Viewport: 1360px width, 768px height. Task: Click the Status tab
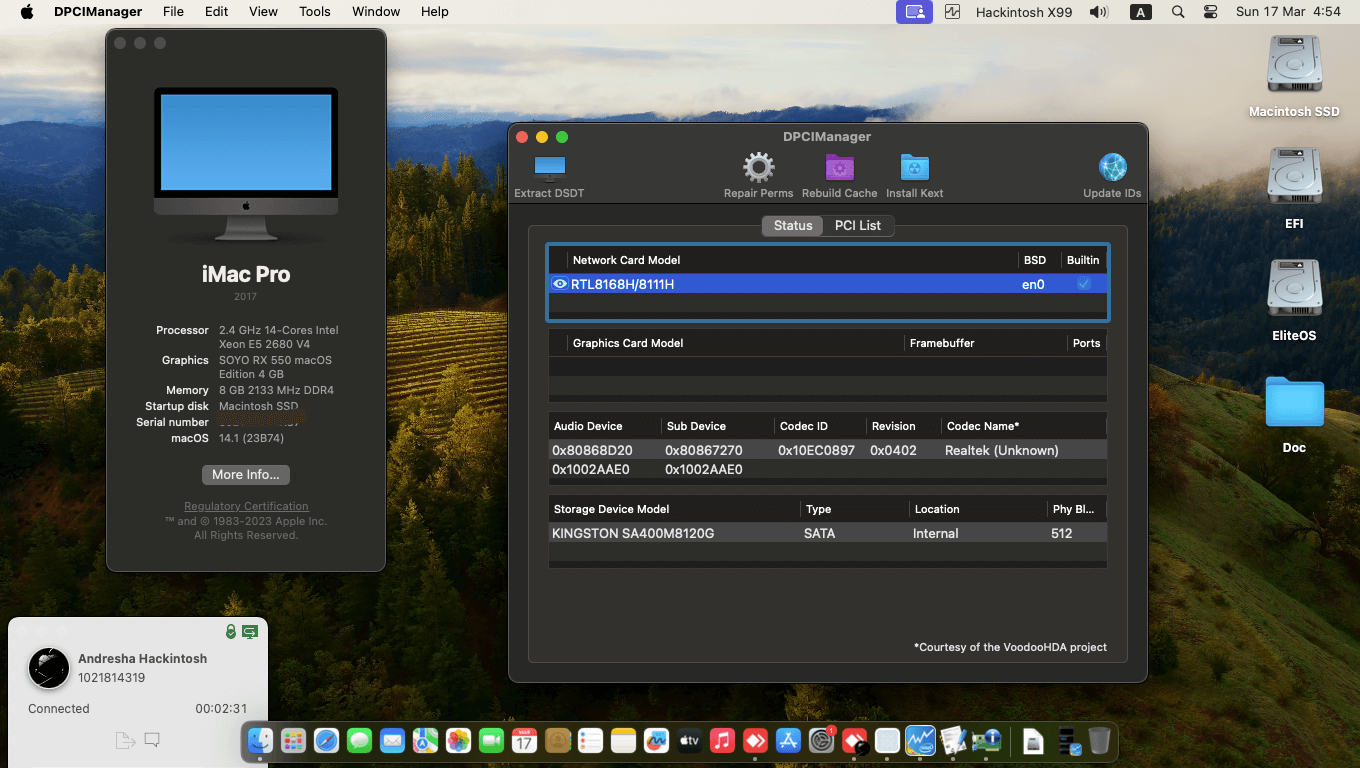(792, 225)
